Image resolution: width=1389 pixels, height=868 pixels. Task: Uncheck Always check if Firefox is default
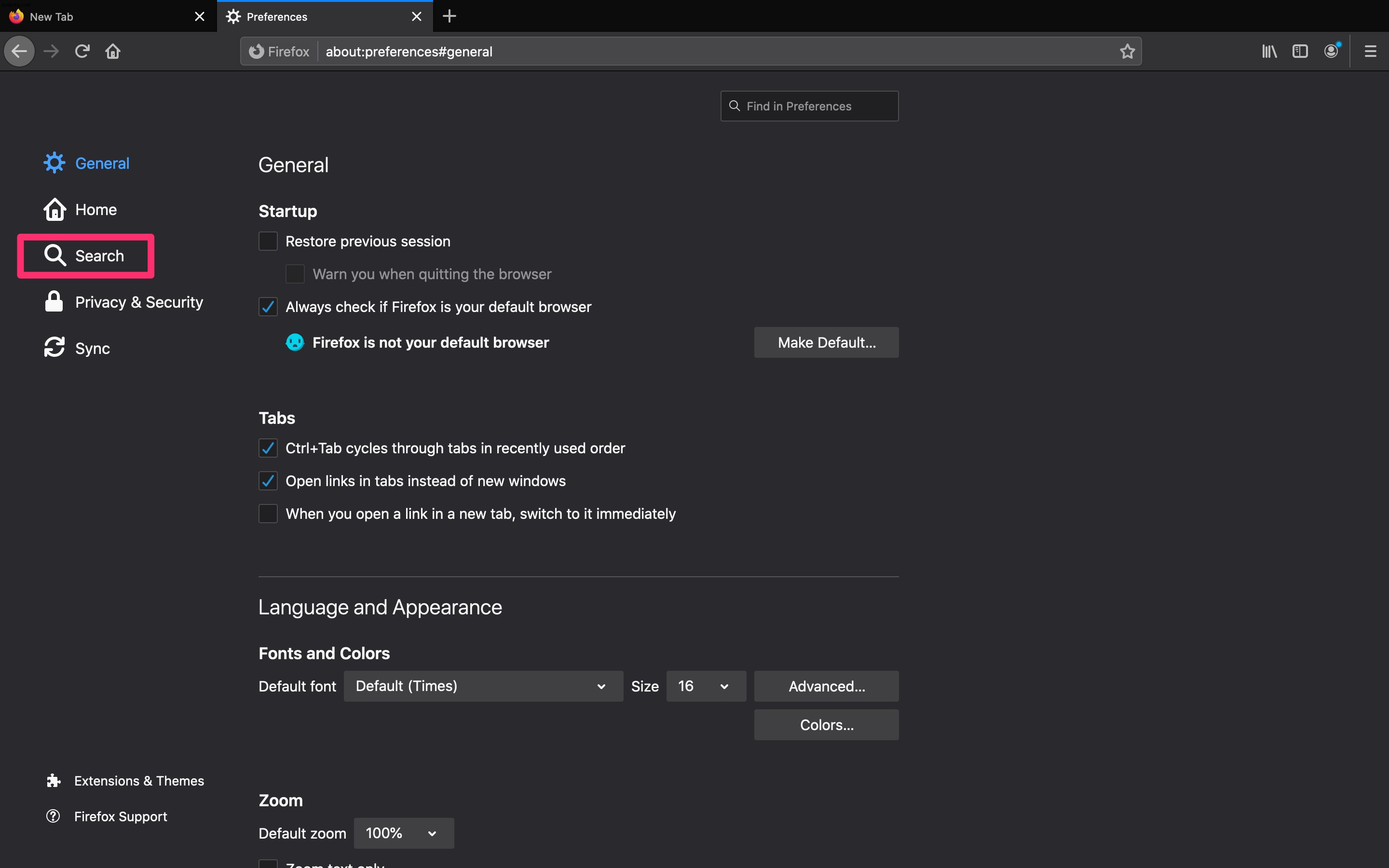tap(268, 307)
